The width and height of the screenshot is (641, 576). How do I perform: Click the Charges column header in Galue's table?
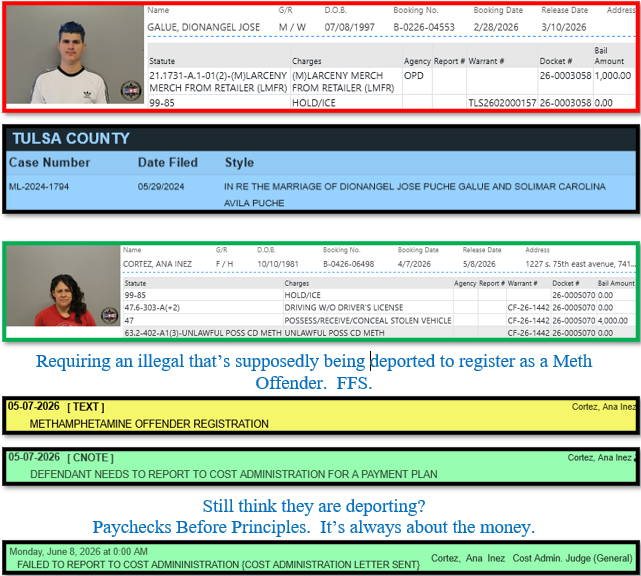[x=307, y=61]
